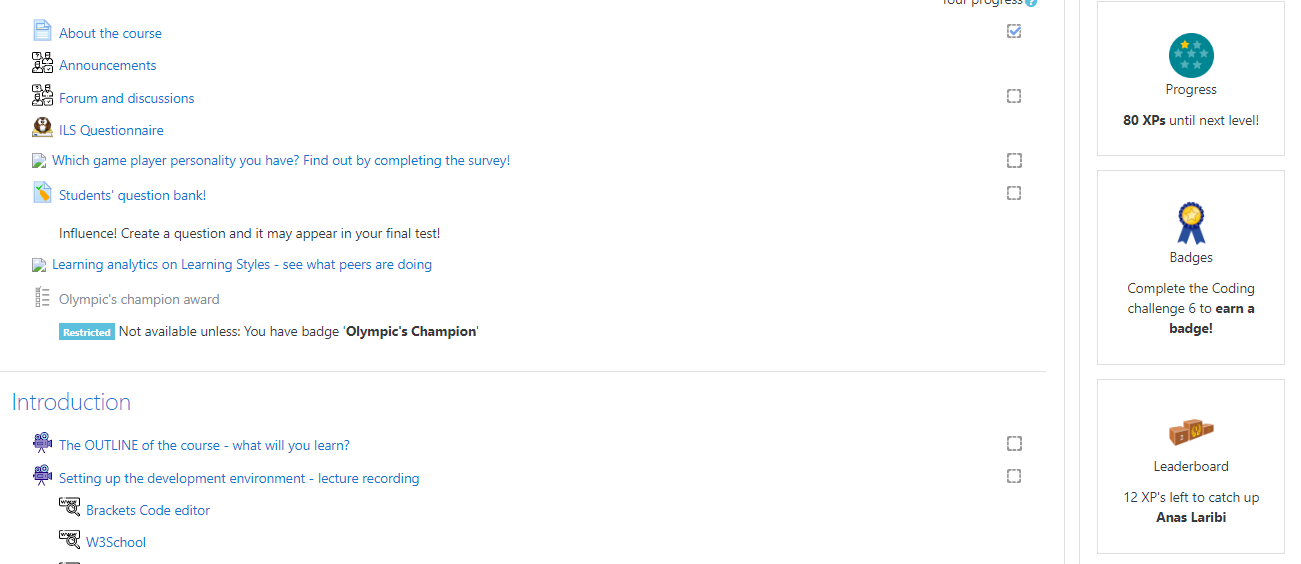Click the Badges blue ribbon icon
The image size is (1301, 564).
1191,223
